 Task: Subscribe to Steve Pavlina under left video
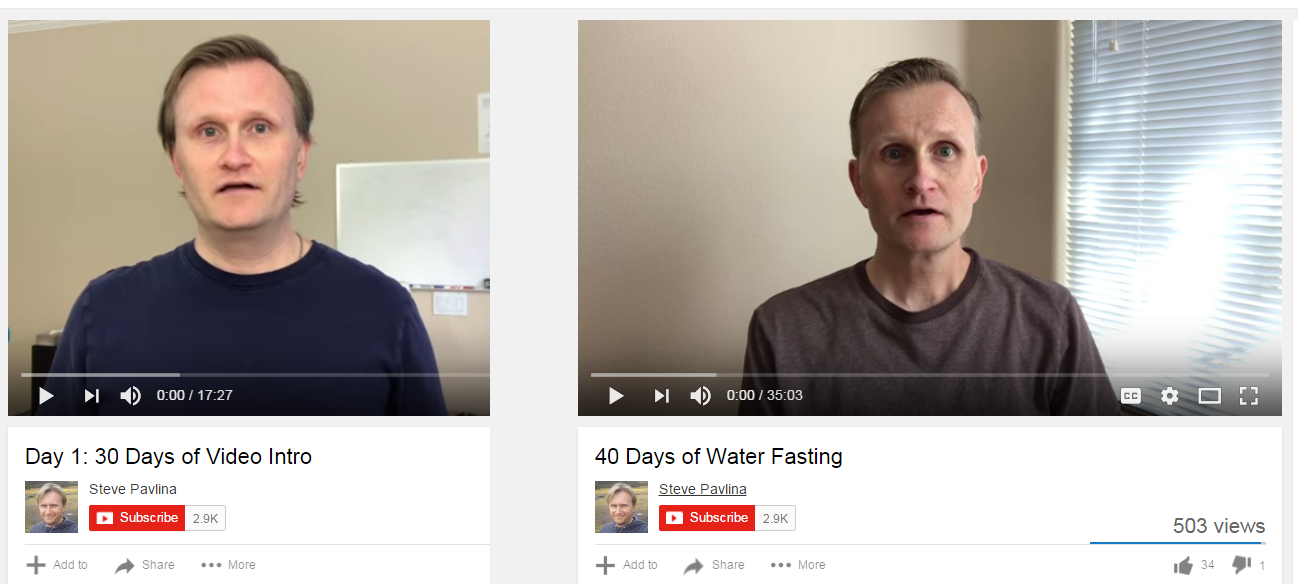[x=137, y=518]
